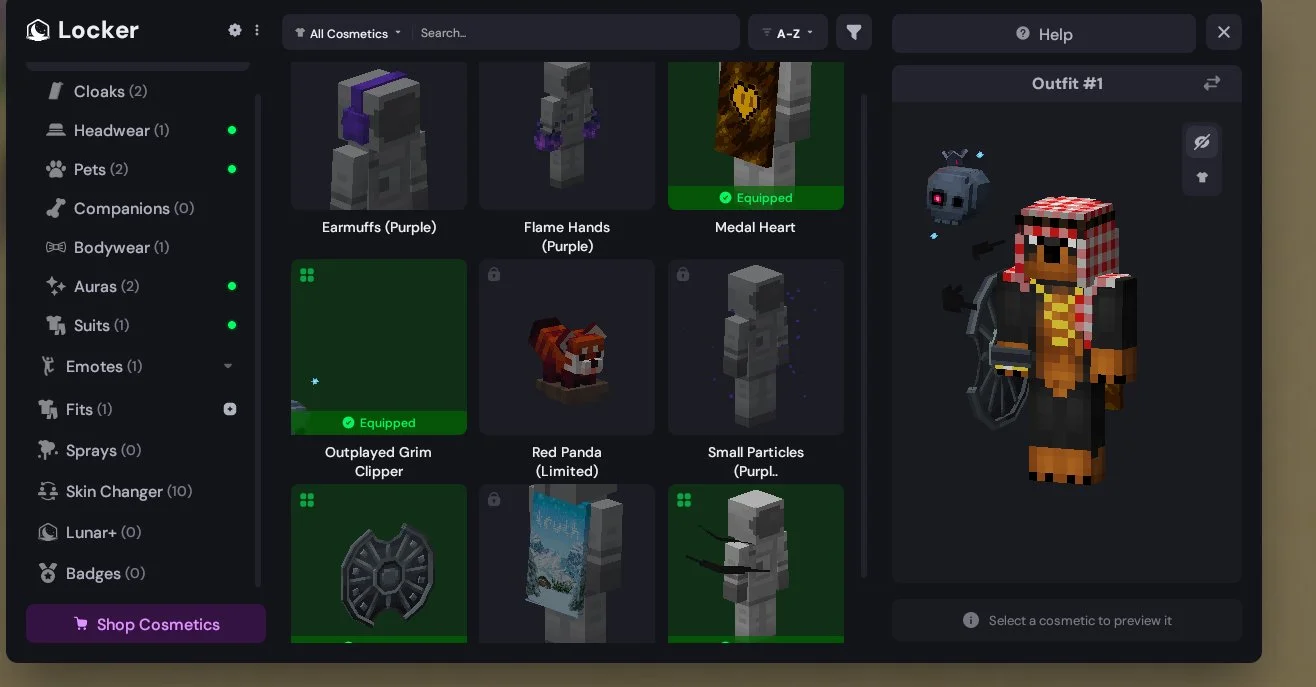Click the Help button

1044,34
